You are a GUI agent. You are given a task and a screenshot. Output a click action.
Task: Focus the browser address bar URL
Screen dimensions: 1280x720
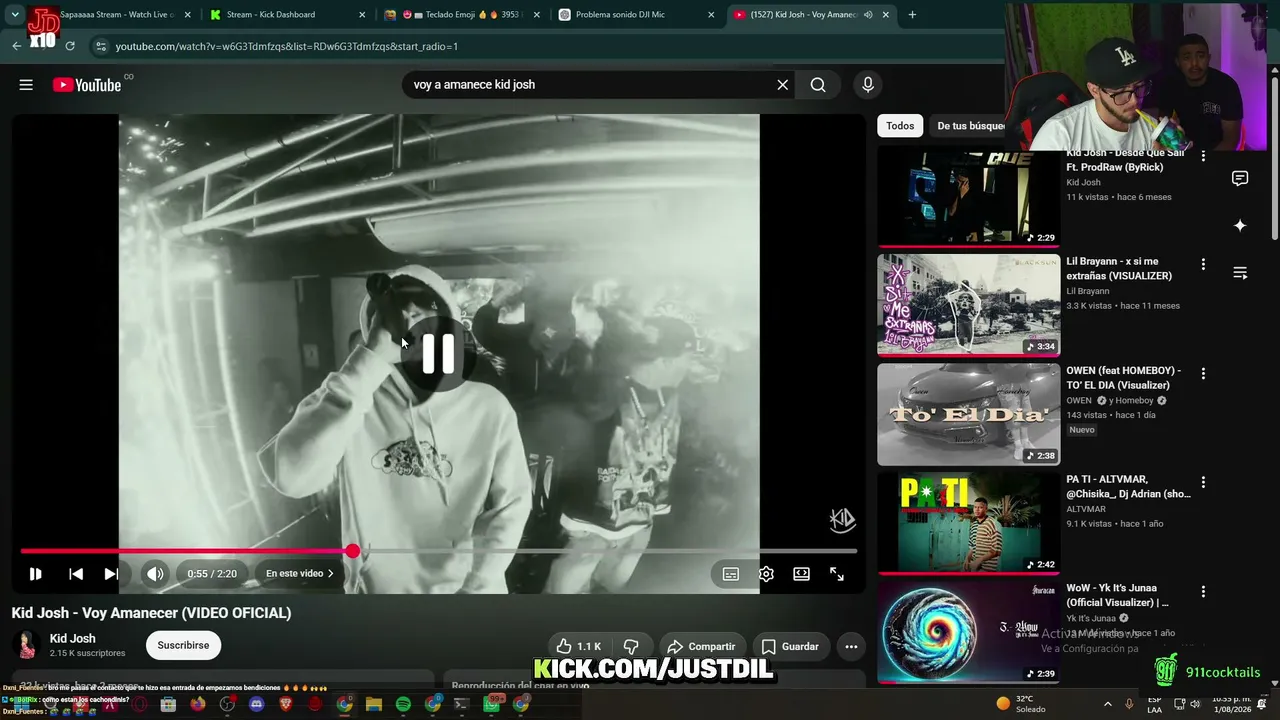click(x=286, y=46)
